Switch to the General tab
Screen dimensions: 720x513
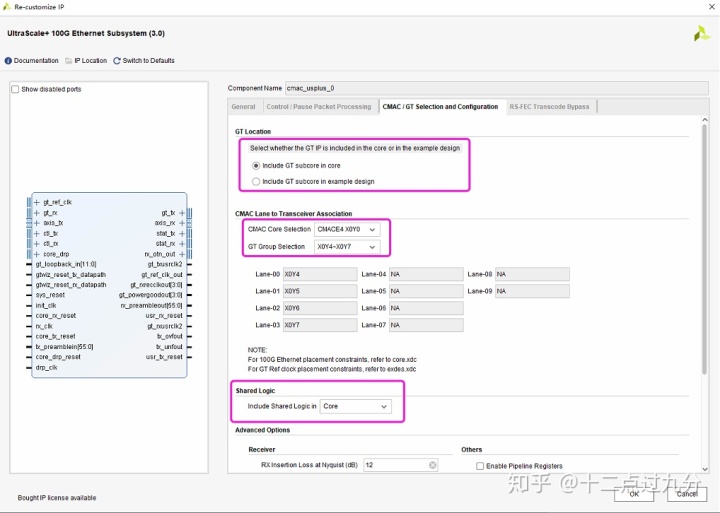(x=243, y=107)
